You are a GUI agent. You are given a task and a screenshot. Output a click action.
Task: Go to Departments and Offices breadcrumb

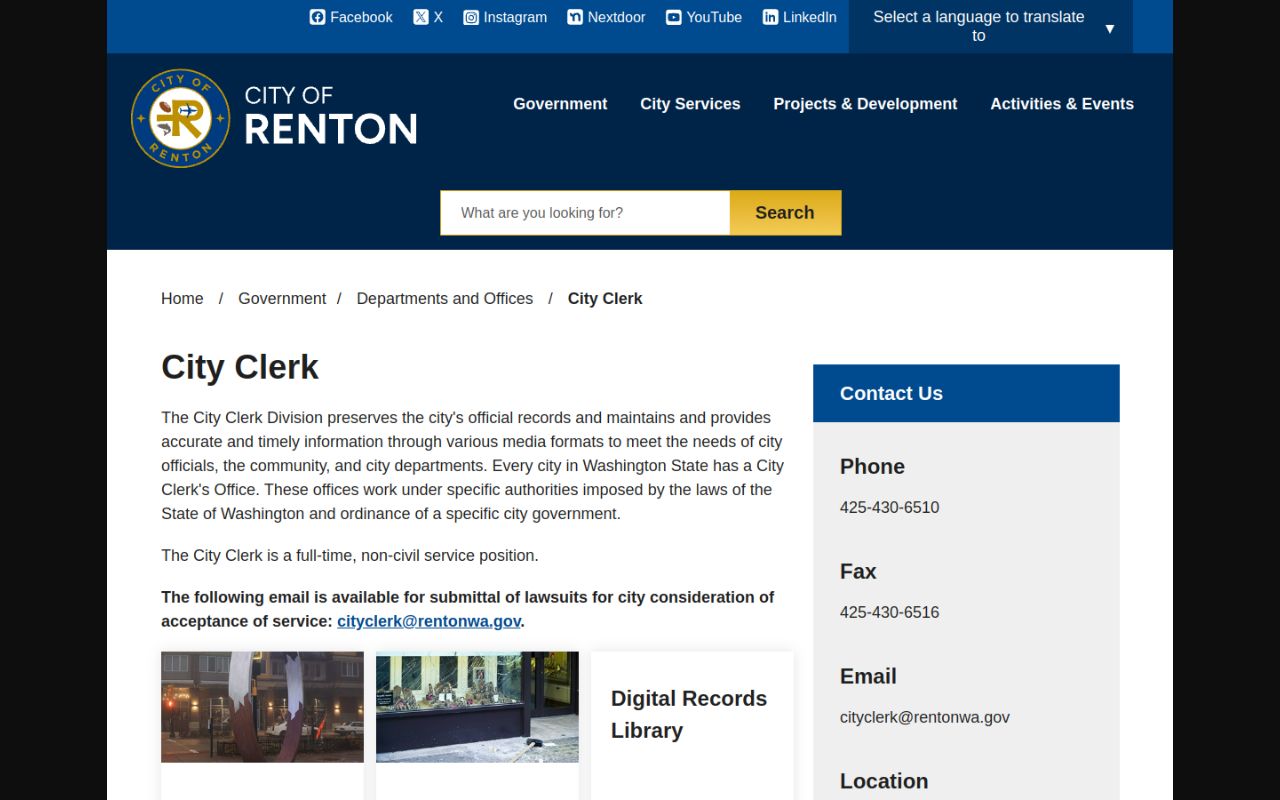click(x=445, y=298)
